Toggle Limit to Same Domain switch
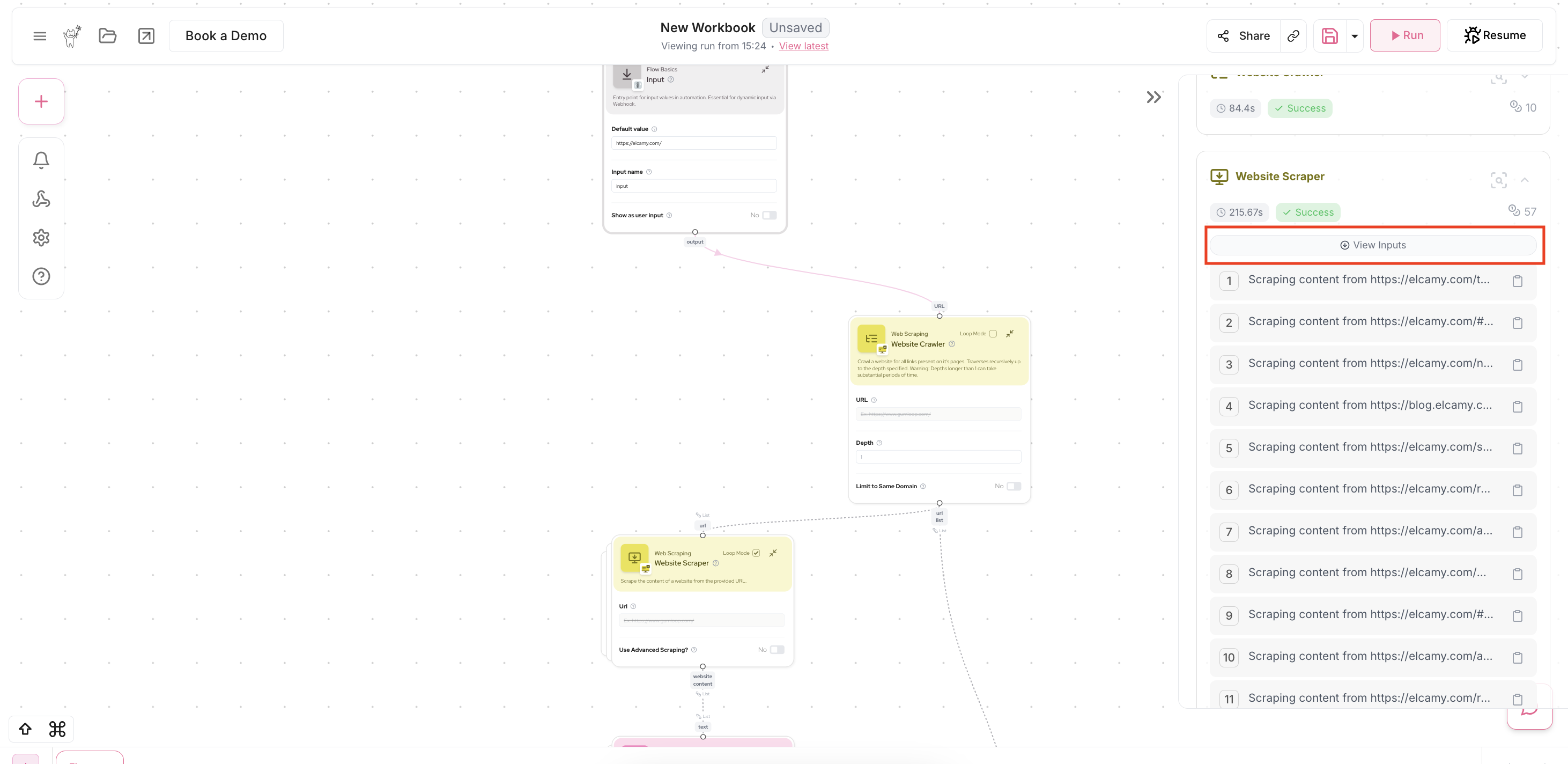Screen dimensions: 1568x764 1014,486
